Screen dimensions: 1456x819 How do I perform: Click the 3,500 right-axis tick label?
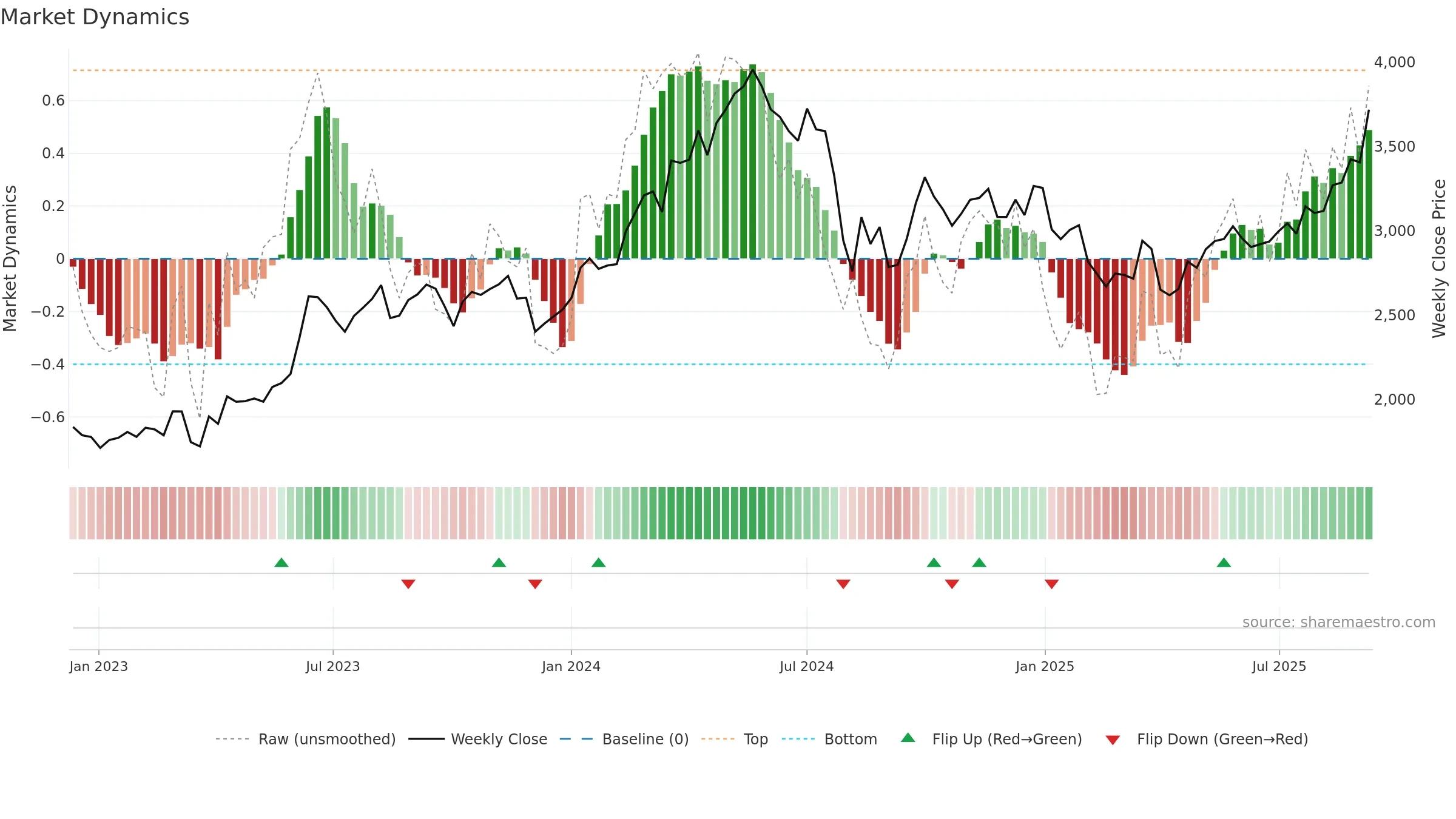1395,146
